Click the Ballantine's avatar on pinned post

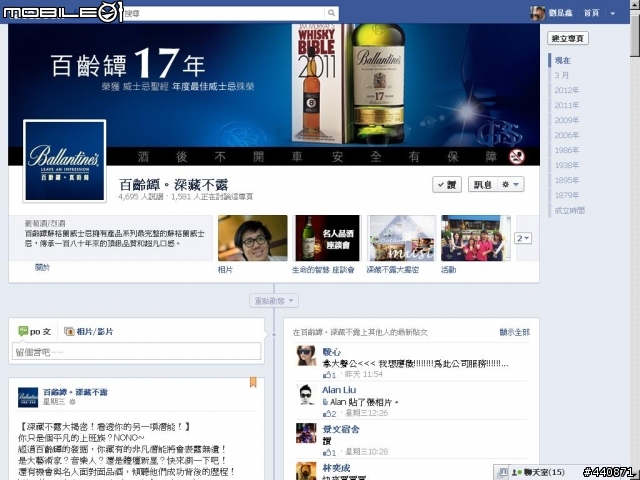pos(28,398)
